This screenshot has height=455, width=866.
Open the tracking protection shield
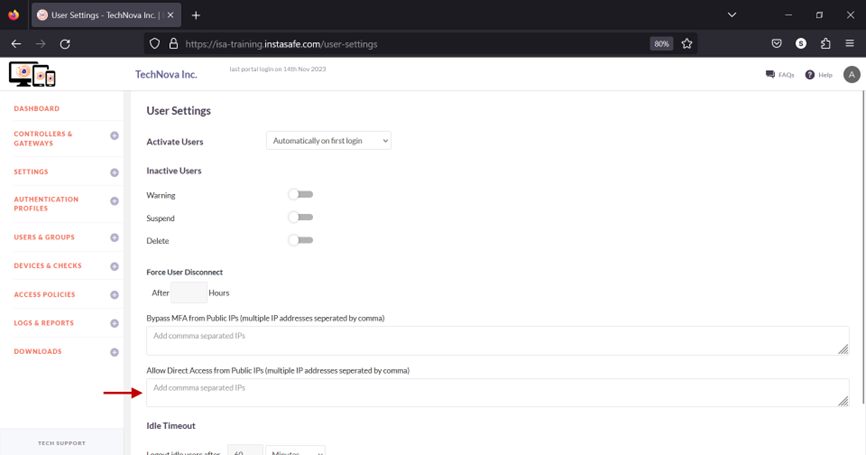point(155,44)
